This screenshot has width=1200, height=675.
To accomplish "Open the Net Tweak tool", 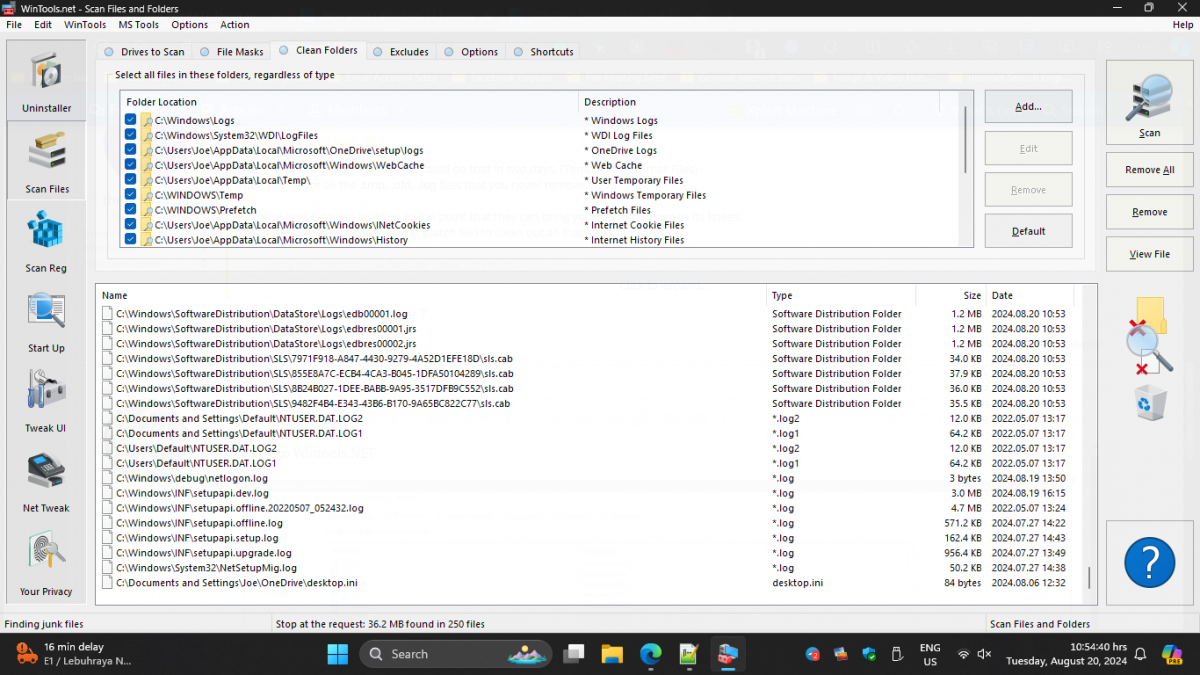I will point(46,481).
